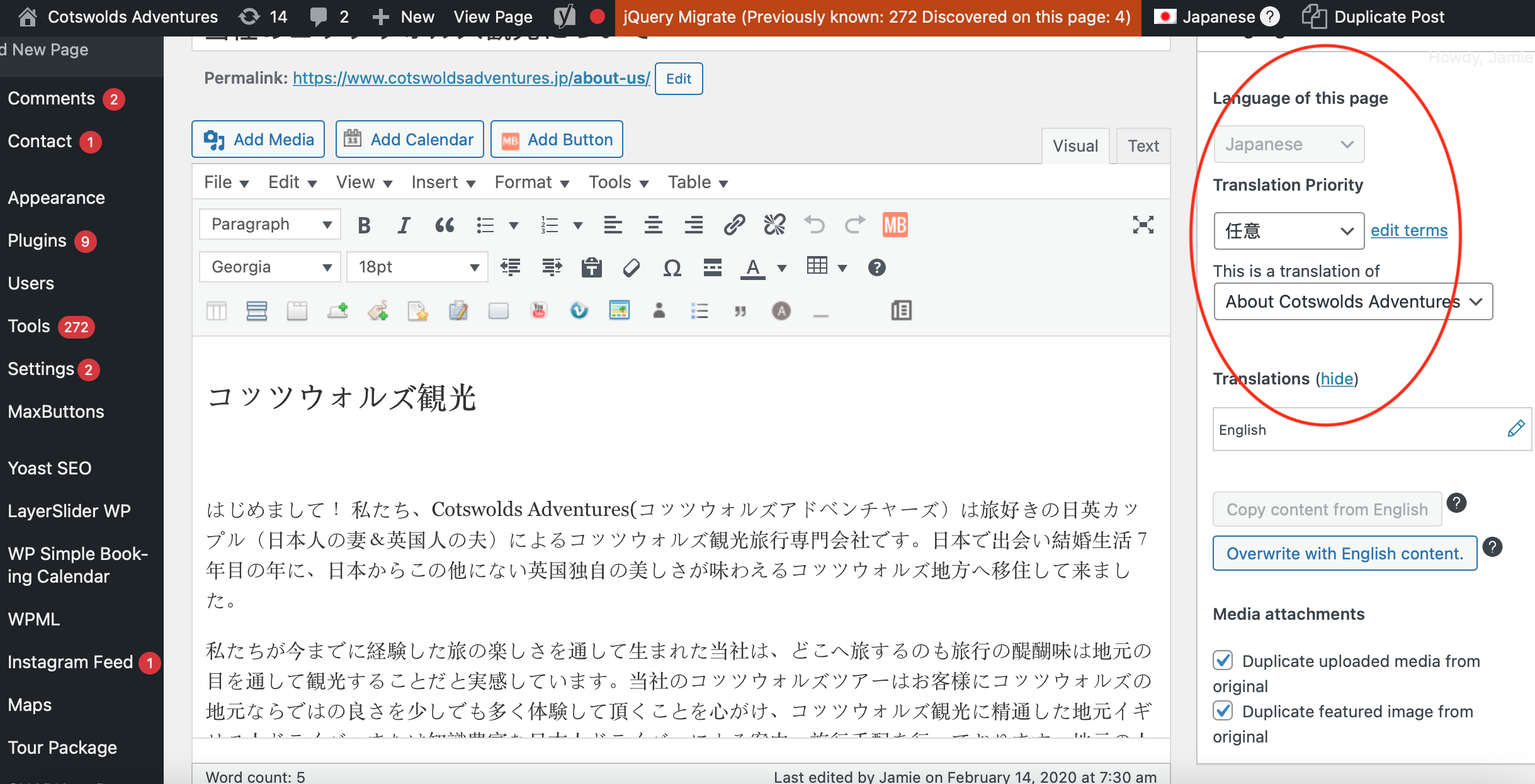Viewport: 1535px width, 784px height.
Task: Open the View menu
Action: (364, 182)
